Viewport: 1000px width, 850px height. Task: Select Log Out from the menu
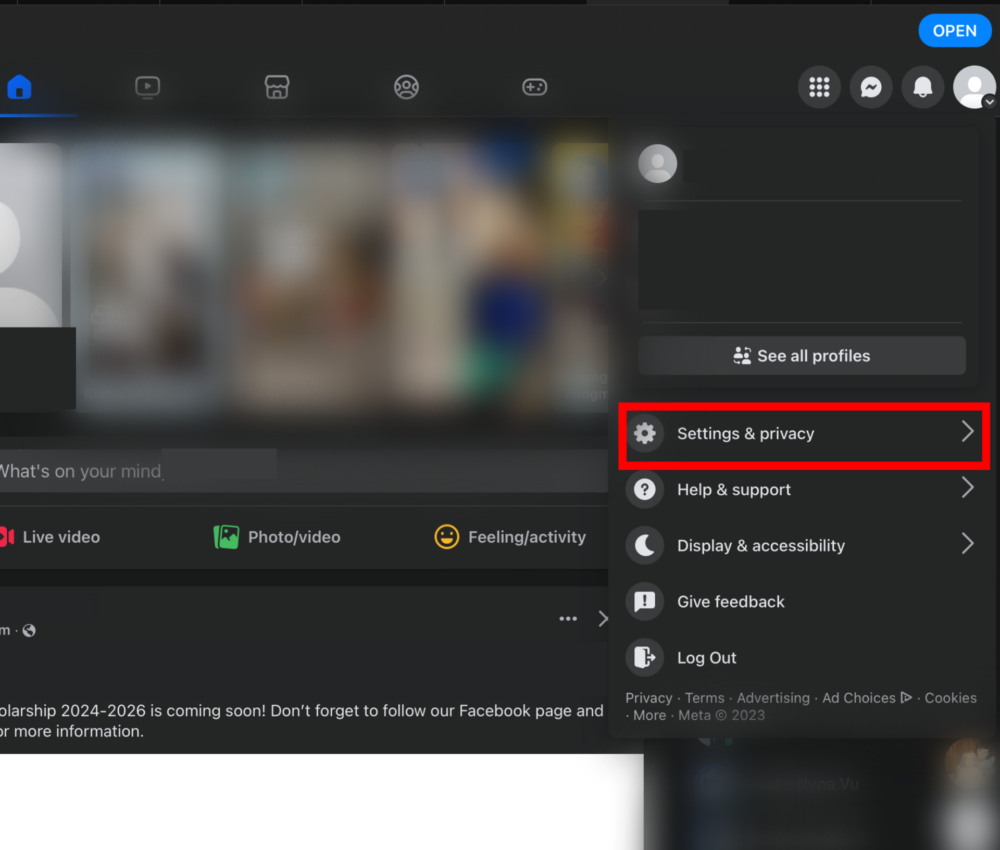pyautogui.click(x=708, y=658)
